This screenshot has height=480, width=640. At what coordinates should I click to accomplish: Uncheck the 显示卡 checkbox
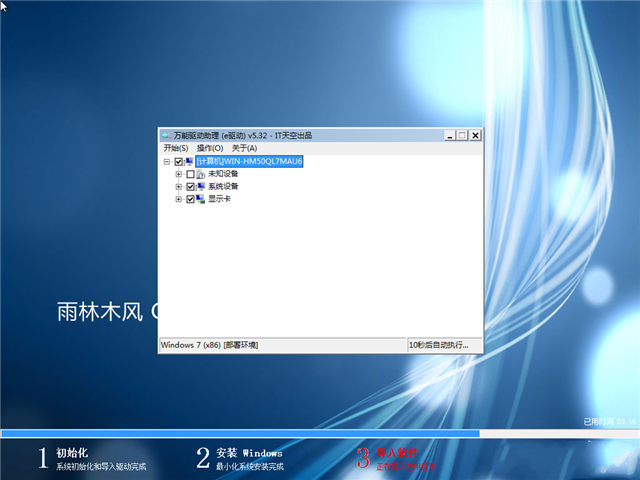click(x=190, y=199)
